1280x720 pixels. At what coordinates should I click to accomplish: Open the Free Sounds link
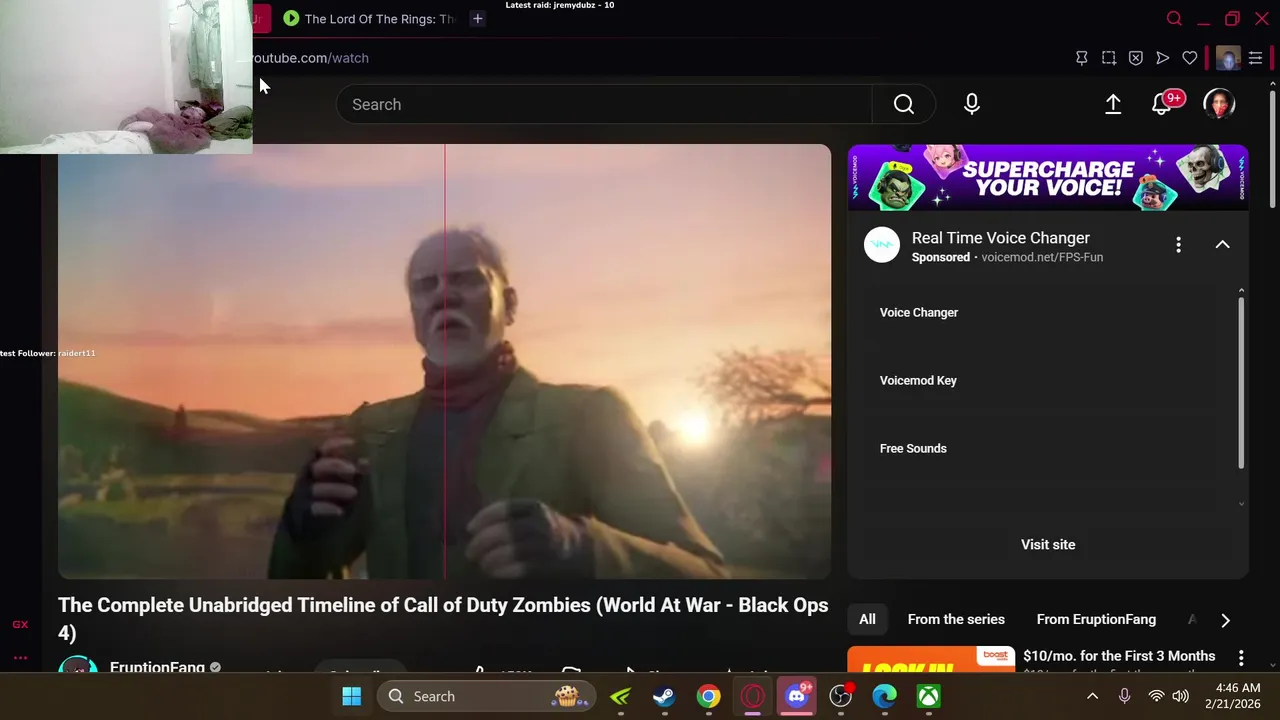coord(913,449)
